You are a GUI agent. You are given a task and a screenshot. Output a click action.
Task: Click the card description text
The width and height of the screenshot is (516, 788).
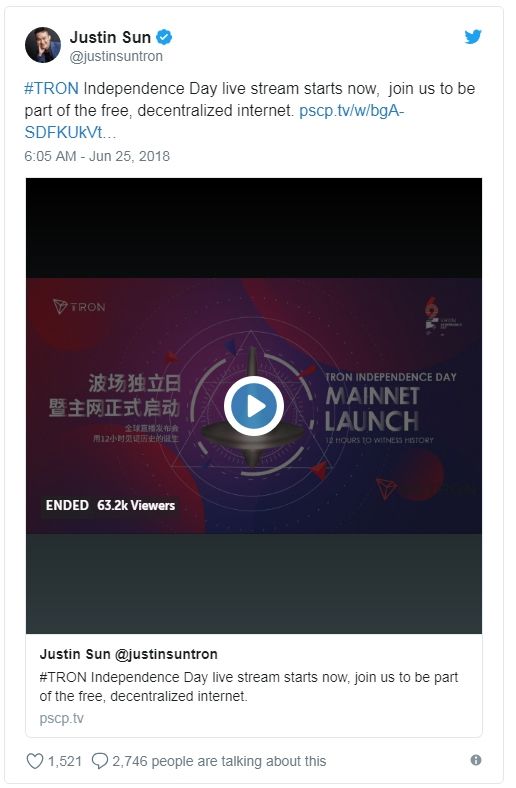pyautogui.click(x=249, y=686)
